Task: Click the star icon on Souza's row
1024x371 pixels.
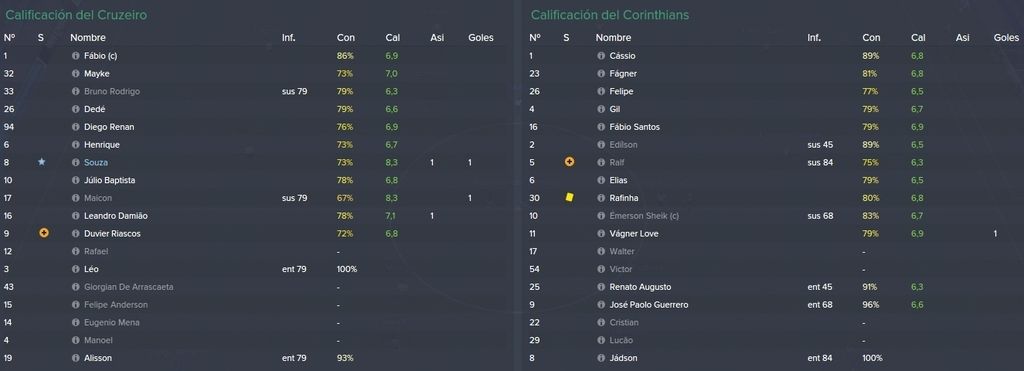Action: pyautogui.click(x=42, y=161)
